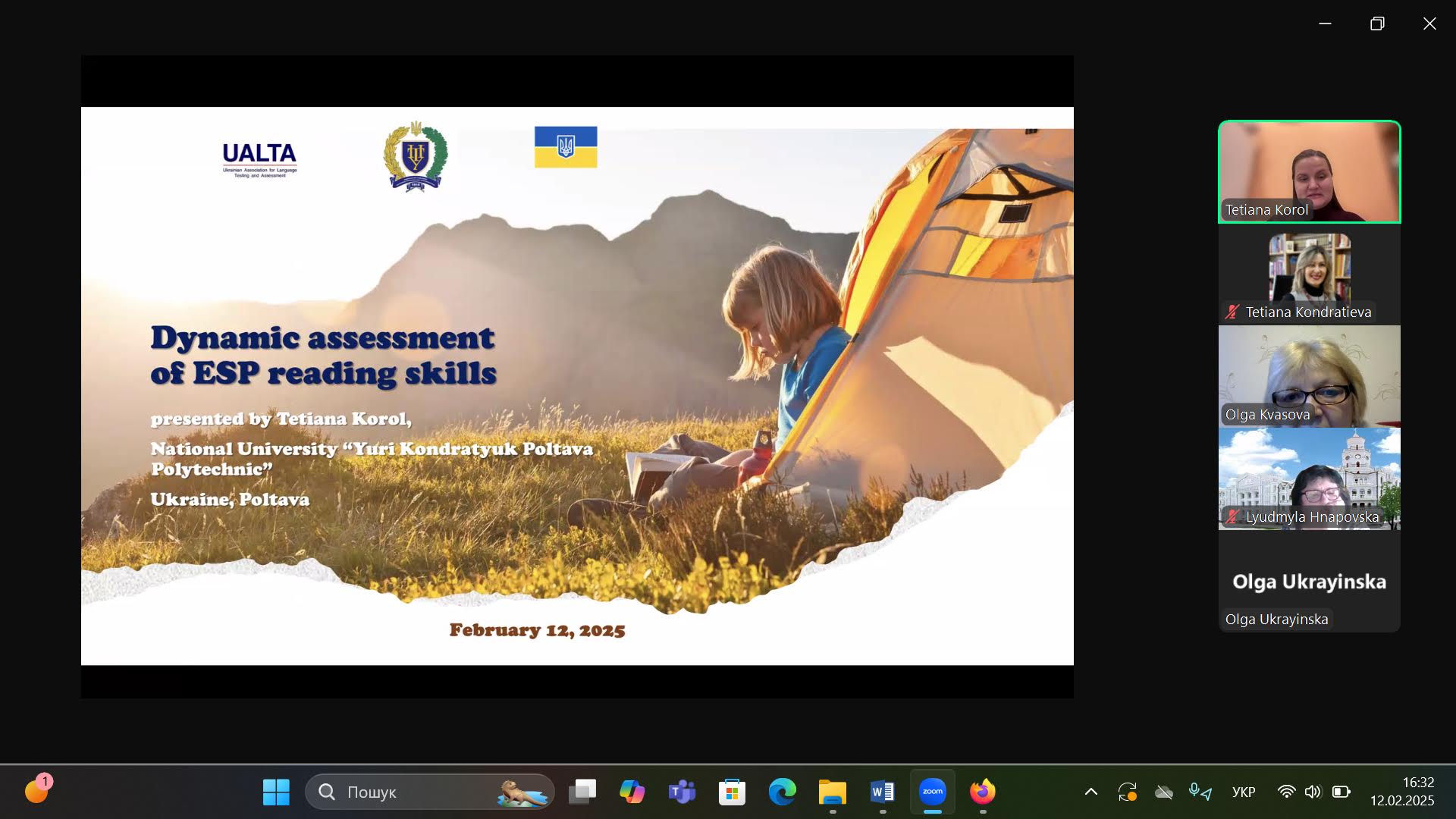1456x819 pixels.
Task: Click the speaker volume icon
Action: point(1313,792)
